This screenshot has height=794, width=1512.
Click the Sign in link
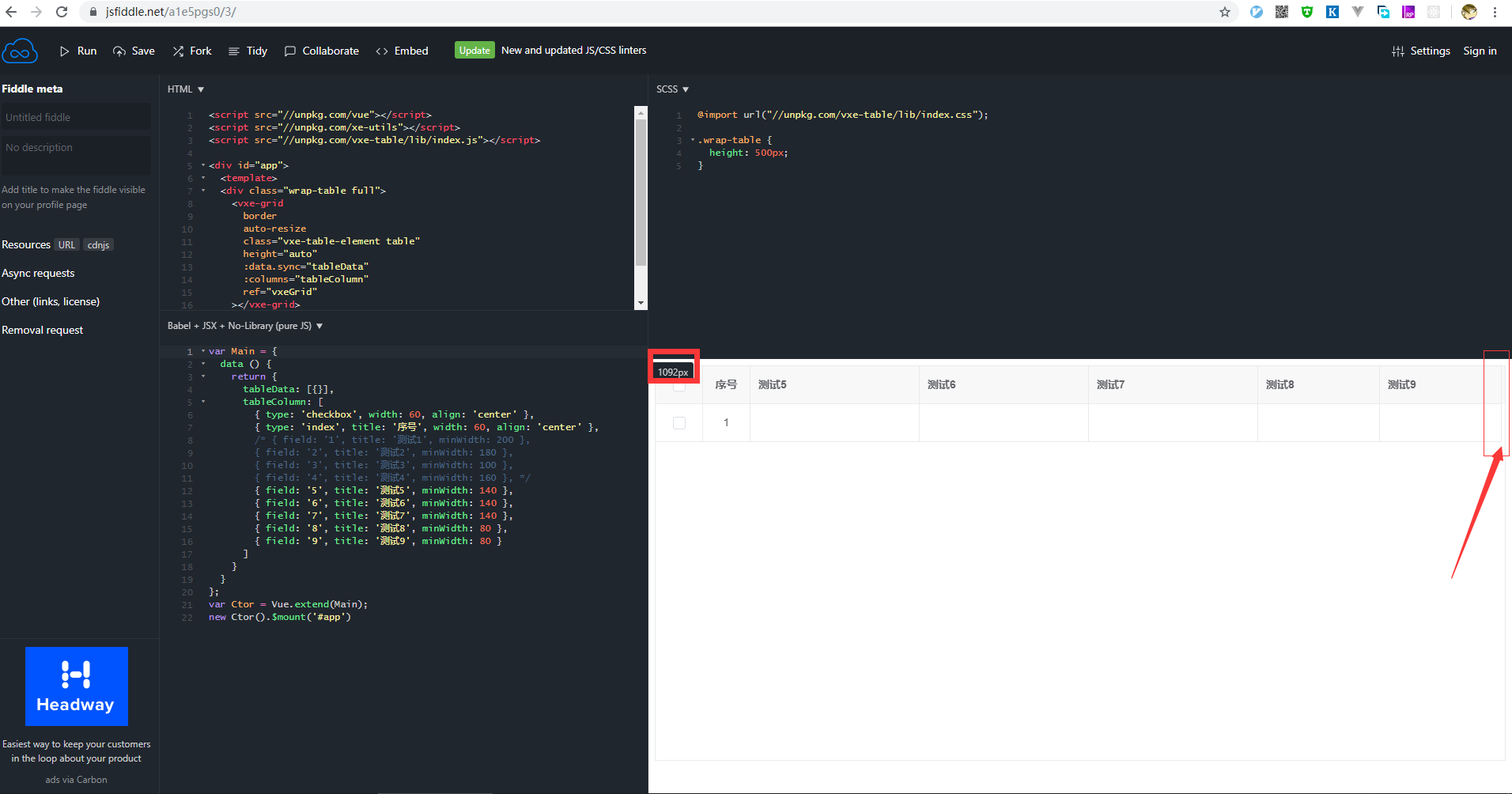click(1480, 51)
